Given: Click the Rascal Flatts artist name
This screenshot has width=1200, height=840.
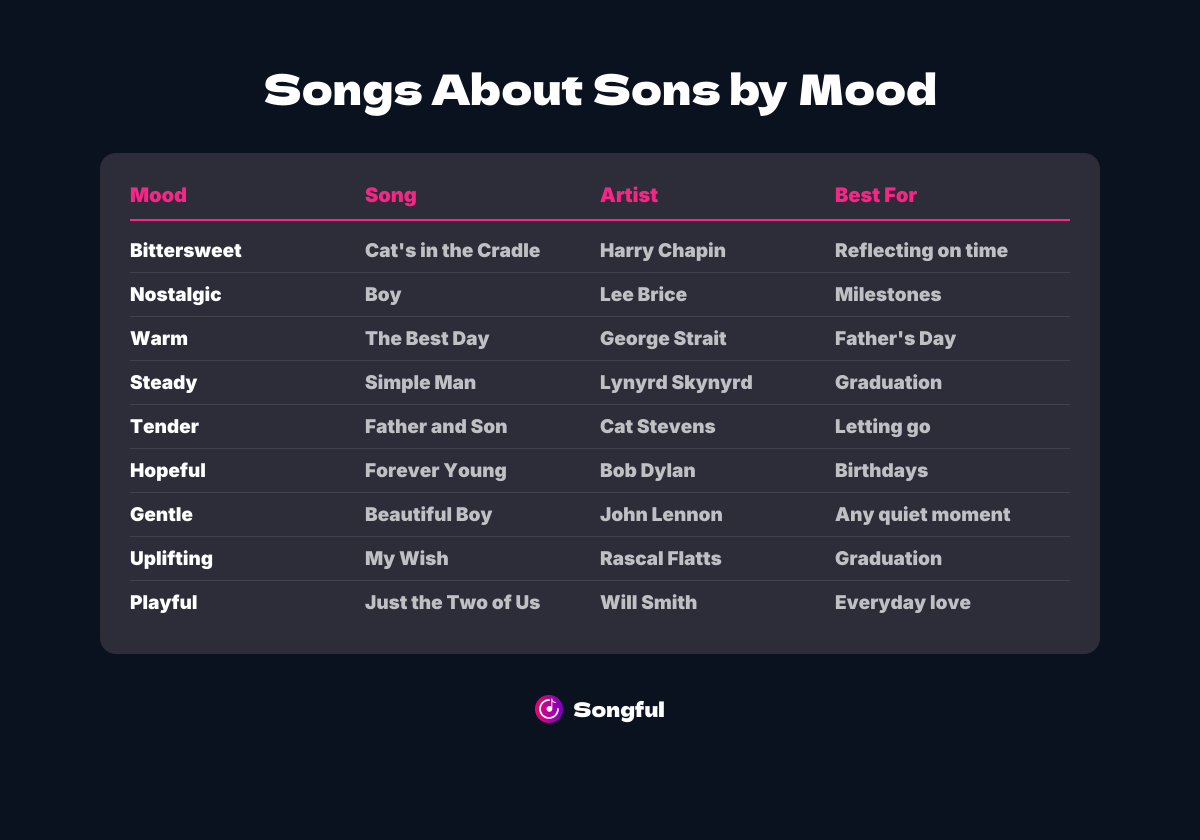Looking at the screenshot, I should [660, 559].
